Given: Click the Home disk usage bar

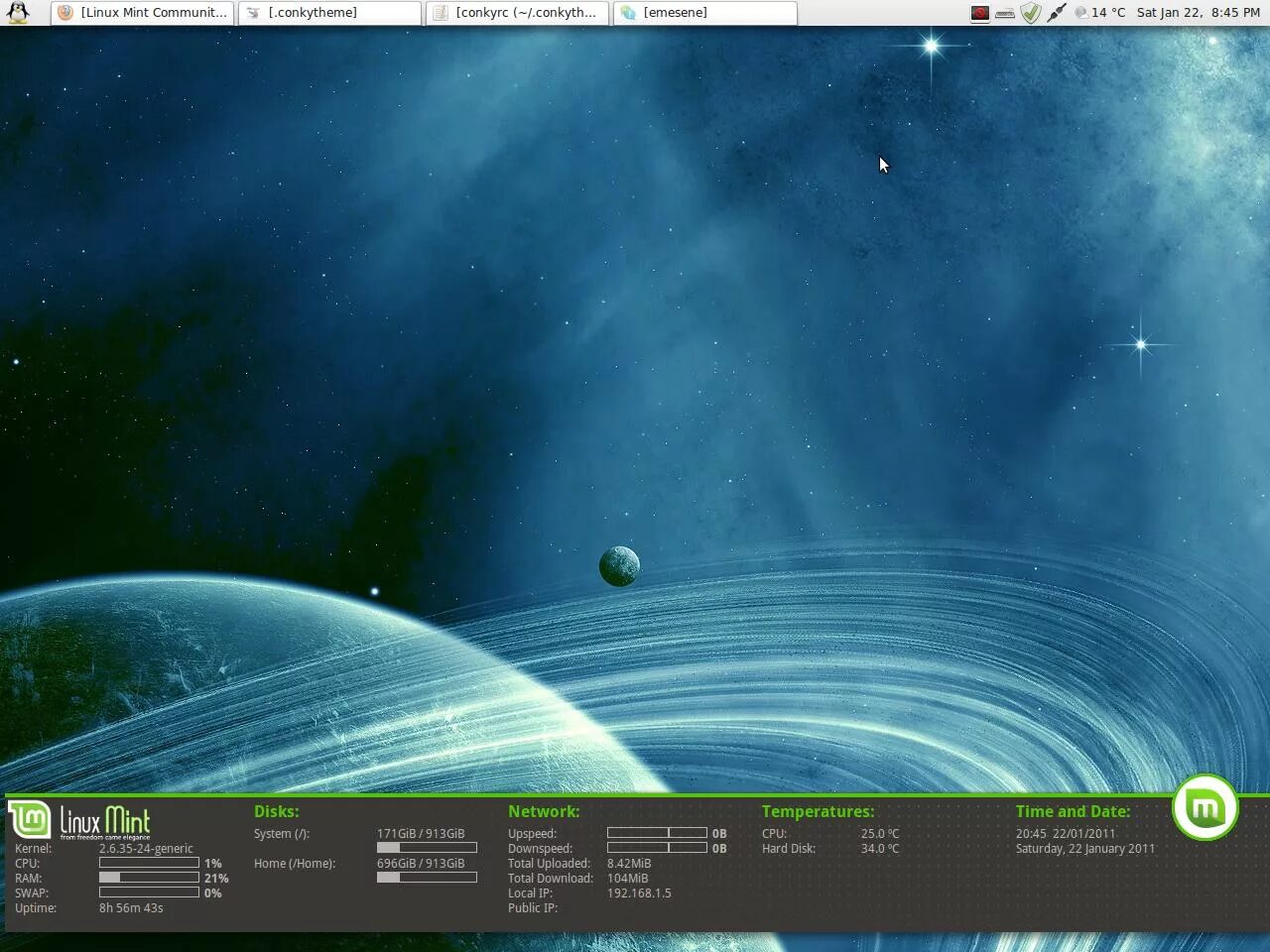Looking at the screenshot, I should pos(427,878).
